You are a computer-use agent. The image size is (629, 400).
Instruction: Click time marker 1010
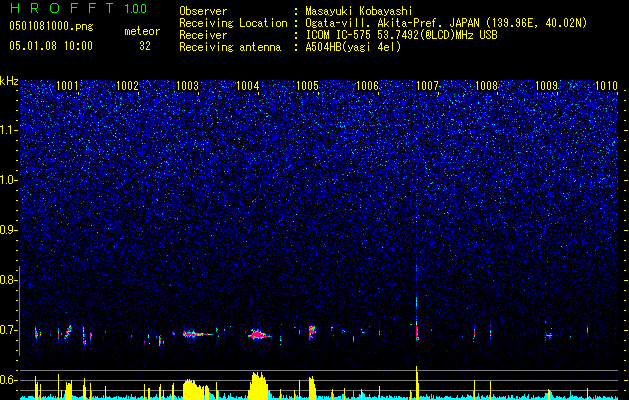click(606, 85)
